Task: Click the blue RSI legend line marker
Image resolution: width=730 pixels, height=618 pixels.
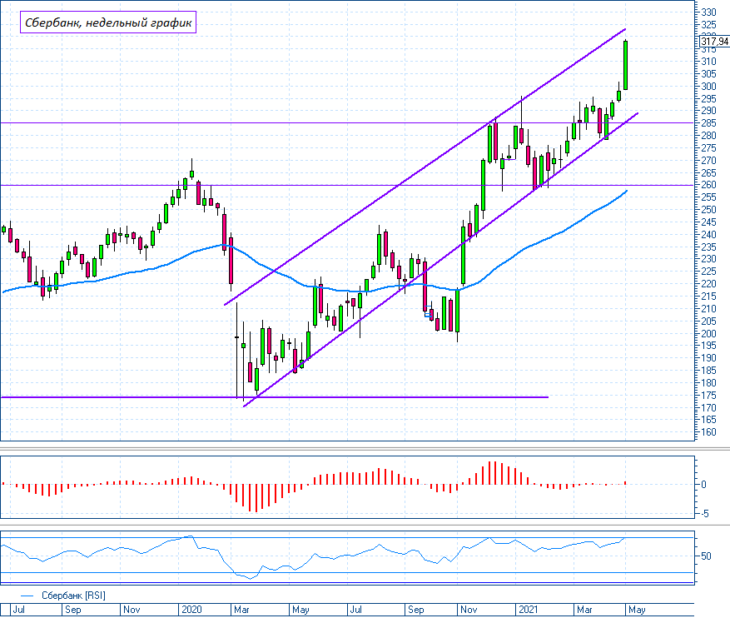Action: 27,596
